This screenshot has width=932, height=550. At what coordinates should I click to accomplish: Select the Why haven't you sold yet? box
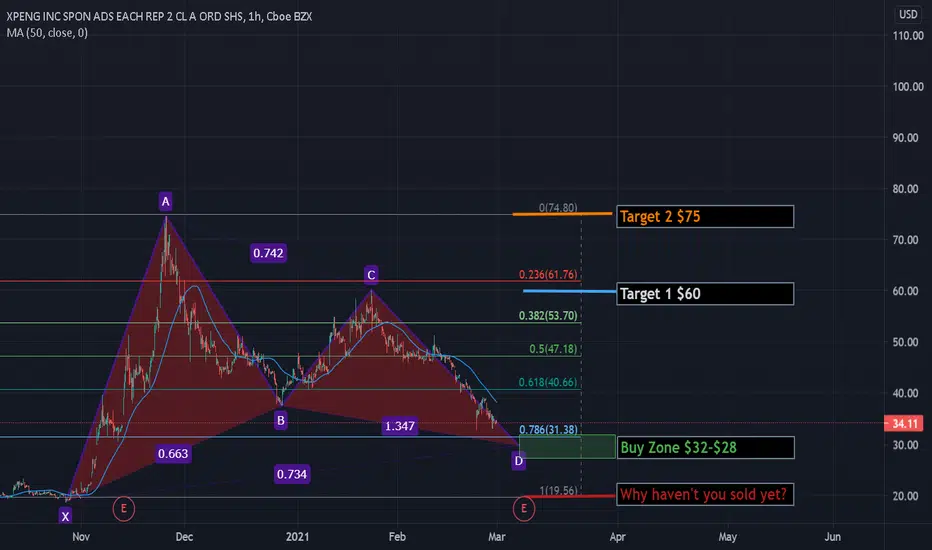[x=705, y=495]
